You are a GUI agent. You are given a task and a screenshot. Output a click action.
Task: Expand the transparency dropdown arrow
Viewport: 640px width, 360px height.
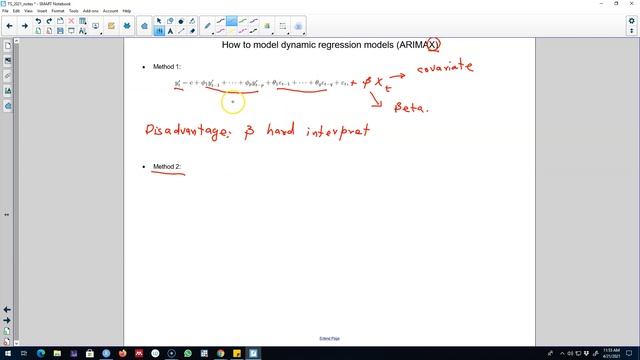pyautogui.click(x=304, y=33)
